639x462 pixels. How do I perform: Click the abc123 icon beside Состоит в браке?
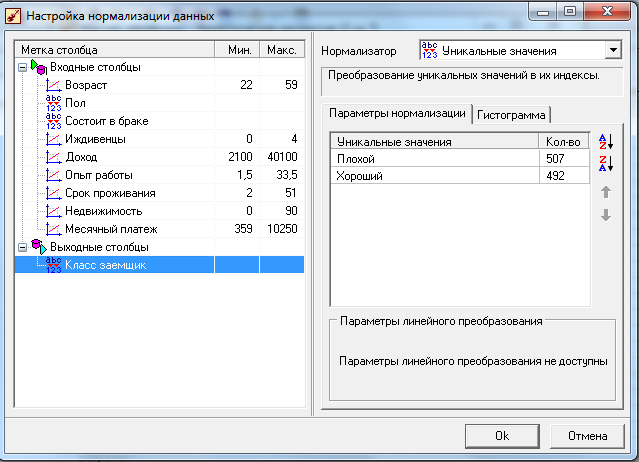(53, 121)
